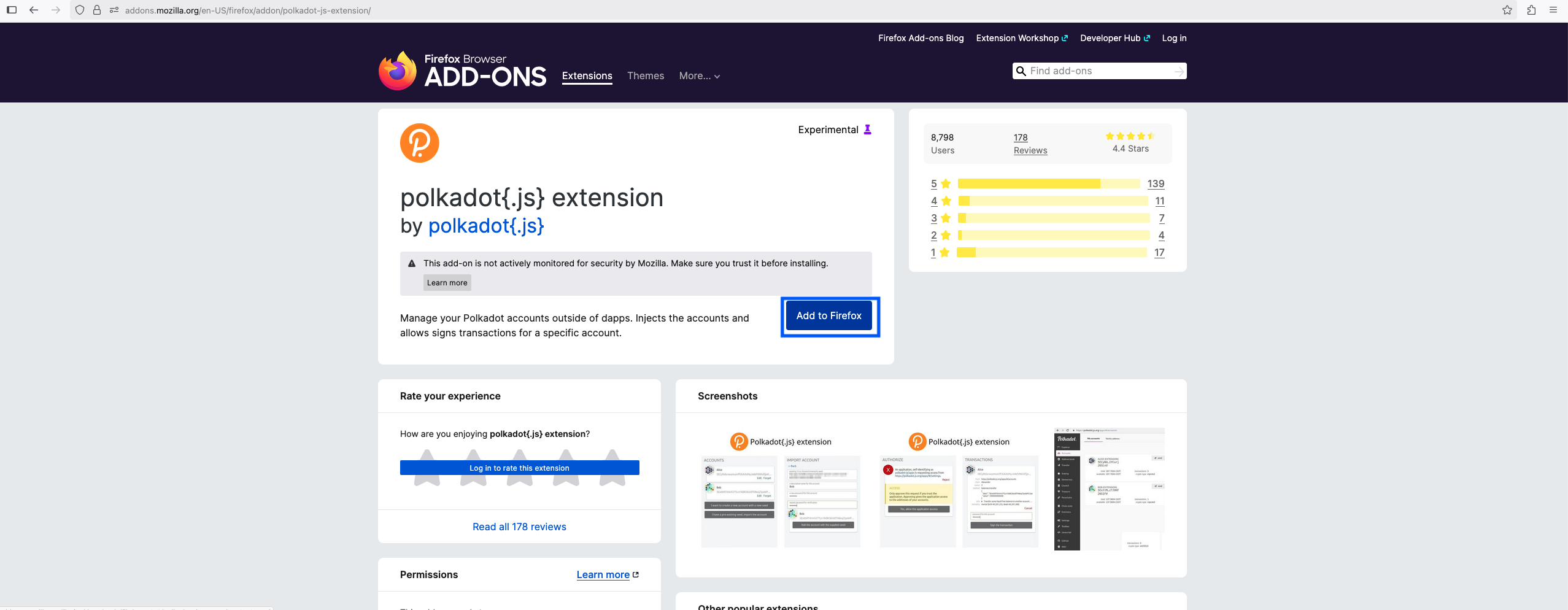1568x610 pixels.
Task: Click the 4.4 Stars rating summary
Action: (x=1130, y=142)
